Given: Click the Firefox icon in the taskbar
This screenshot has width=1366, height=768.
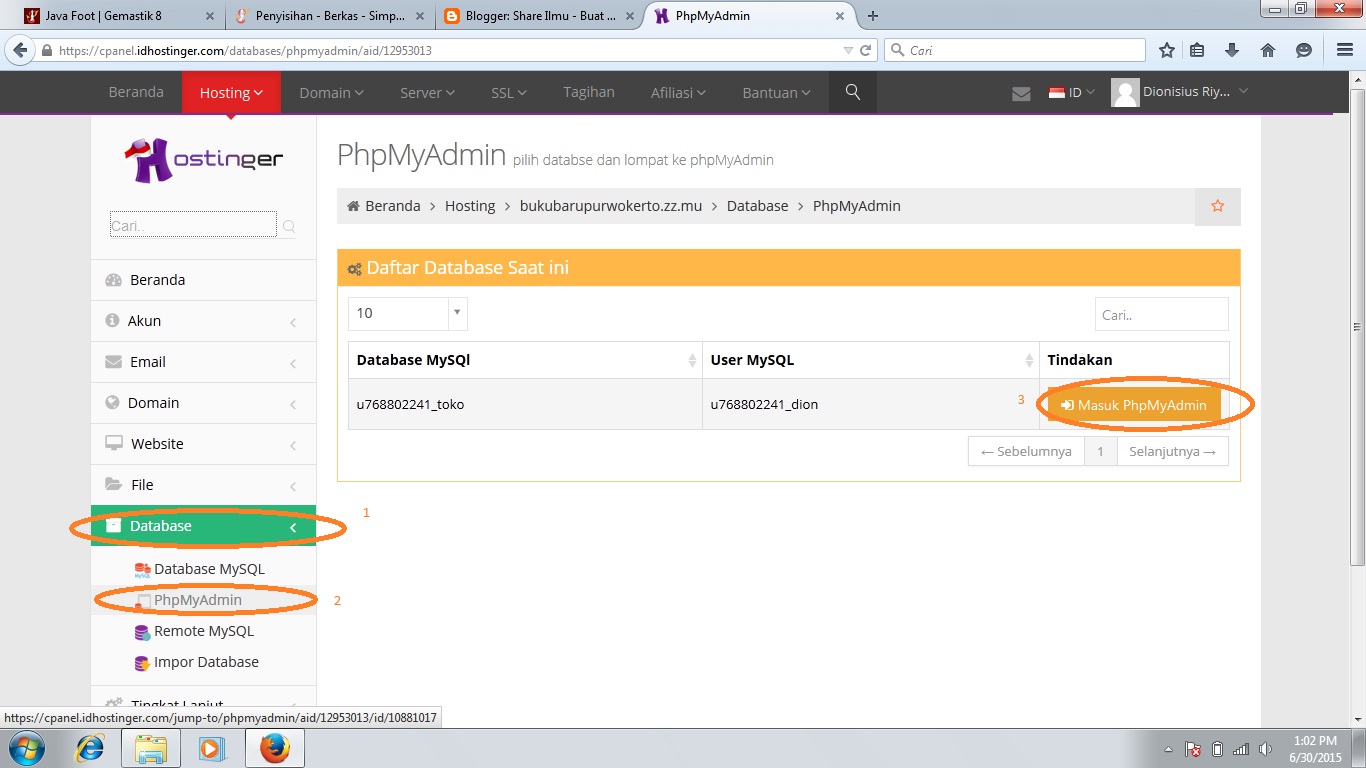Looking at the screenshot, I should tap(274, 748).
